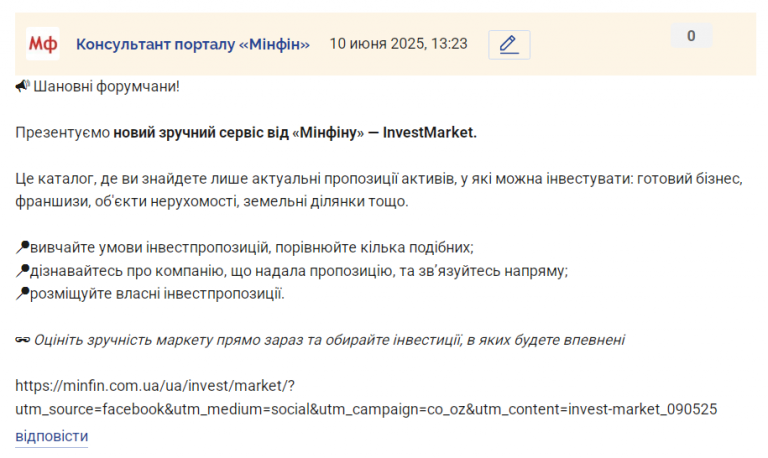Viewport: 768px width, 458px height.
Task: Click the pushpin icon before дізнавайтесь про компанію
Action: coord(23,270)
